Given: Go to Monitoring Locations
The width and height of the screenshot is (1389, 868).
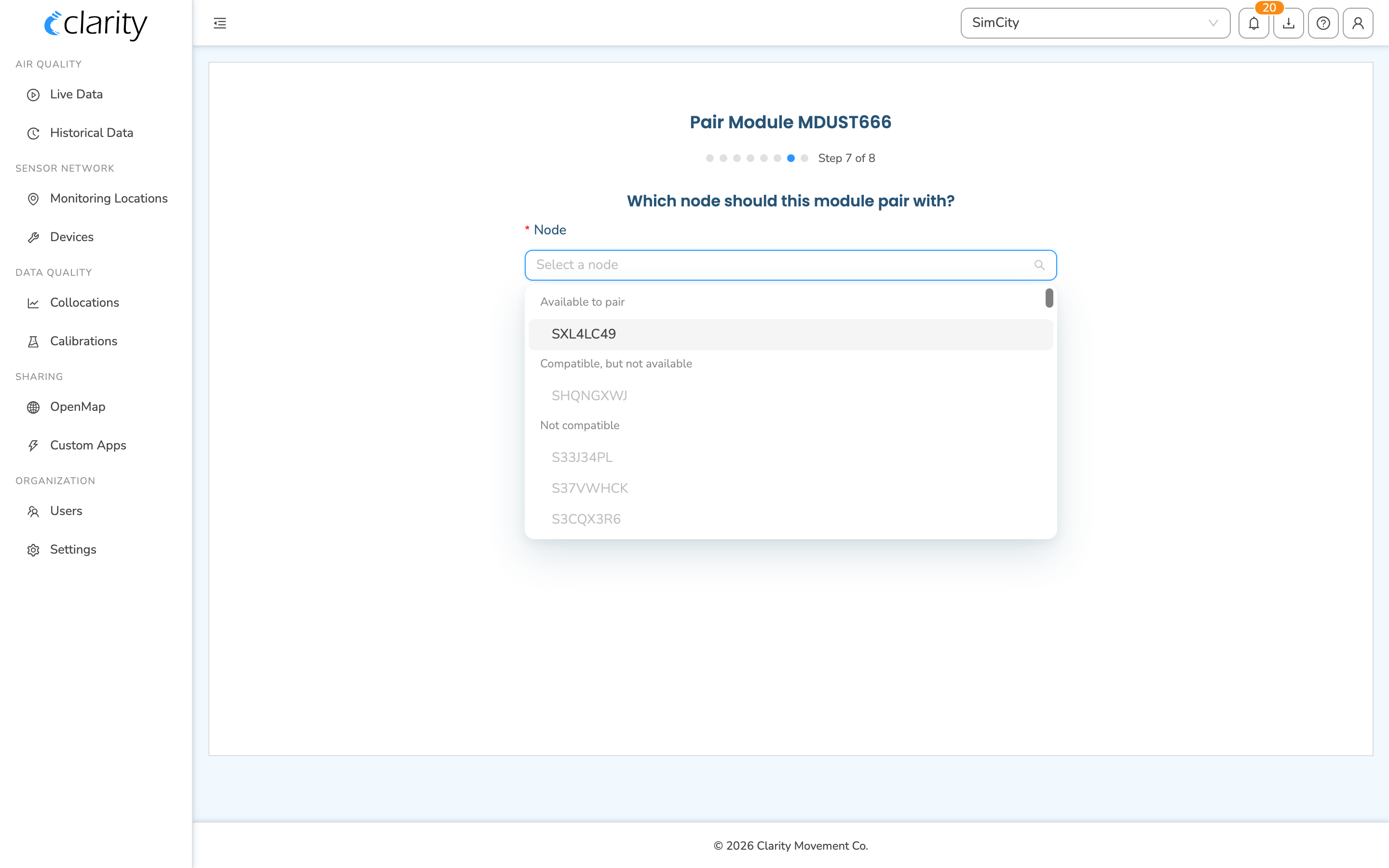Looking at the screenshot, I should (109, 198).
